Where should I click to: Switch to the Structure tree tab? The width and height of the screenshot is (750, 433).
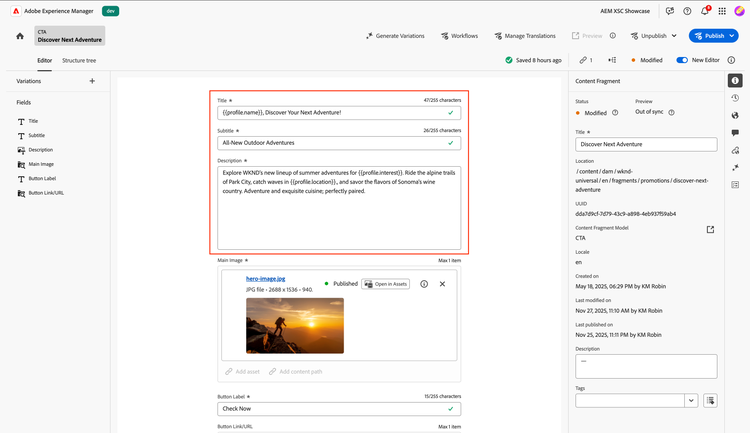tap(79, 60)
